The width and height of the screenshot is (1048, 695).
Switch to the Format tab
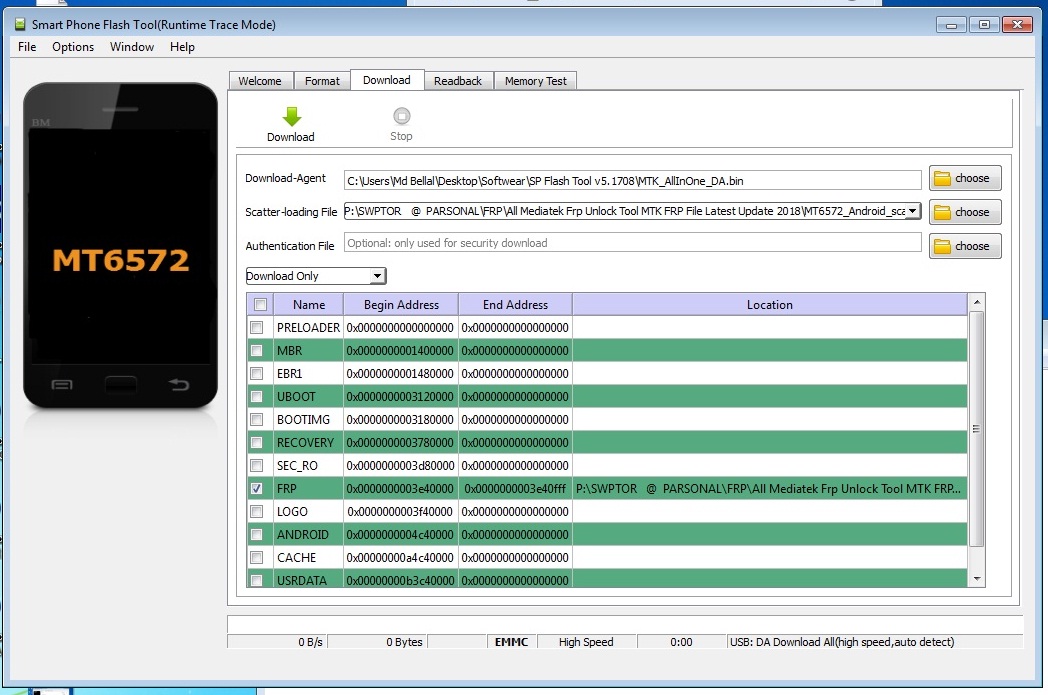[x=322, y=80]
